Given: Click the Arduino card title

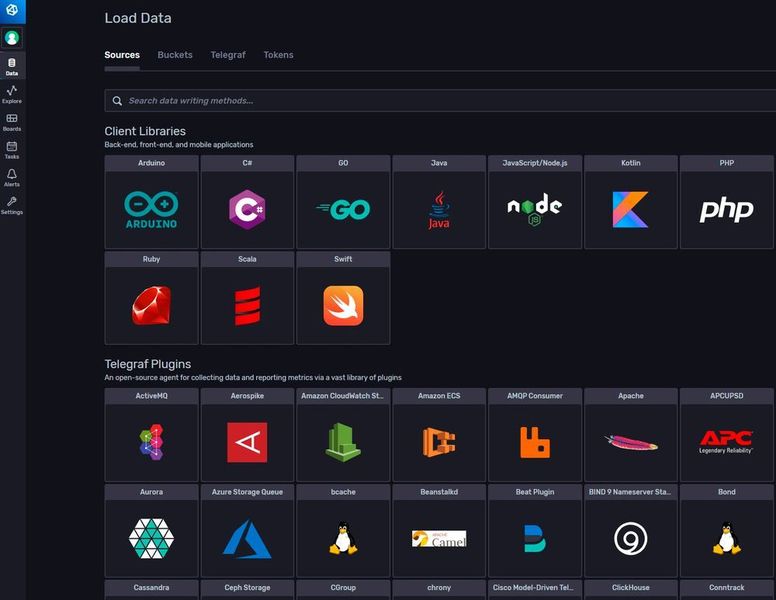Looking at the screenshot, I should coord(151,163).
